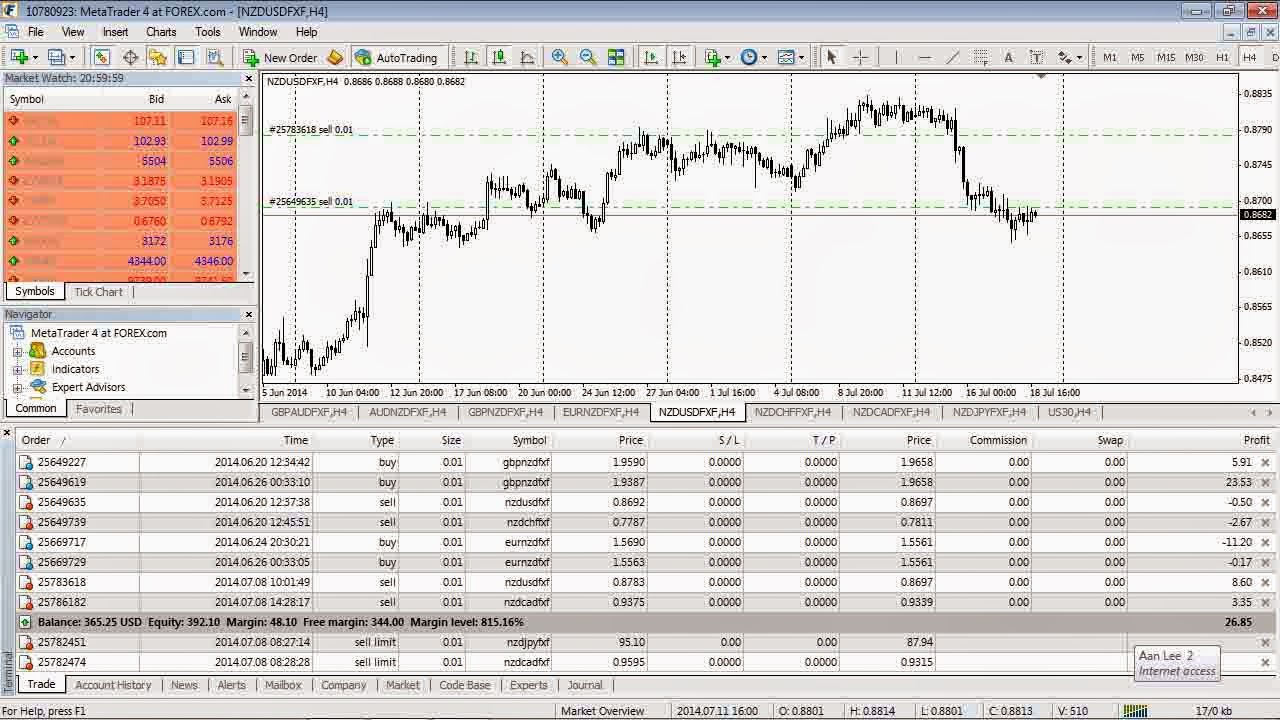Viewport: 1280px width, 720px height.
Task: Switch to Navigator Favorites tab
Action: click(x=99, y=409)
